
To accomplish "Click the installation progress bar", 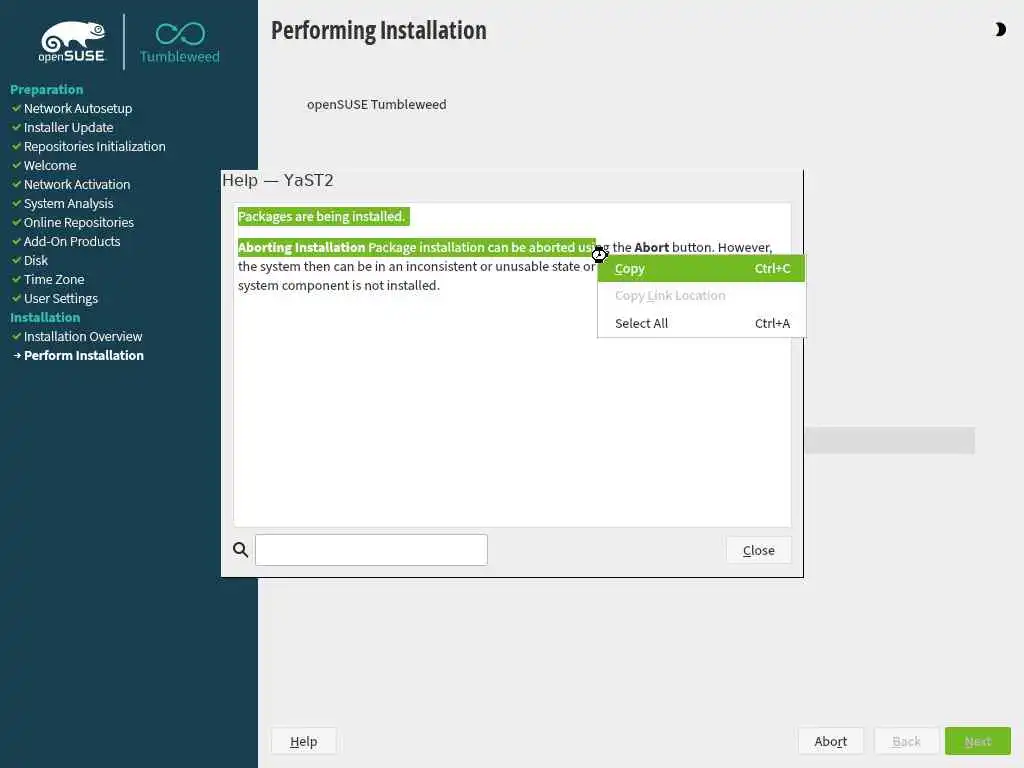I will tap(889, 441).
